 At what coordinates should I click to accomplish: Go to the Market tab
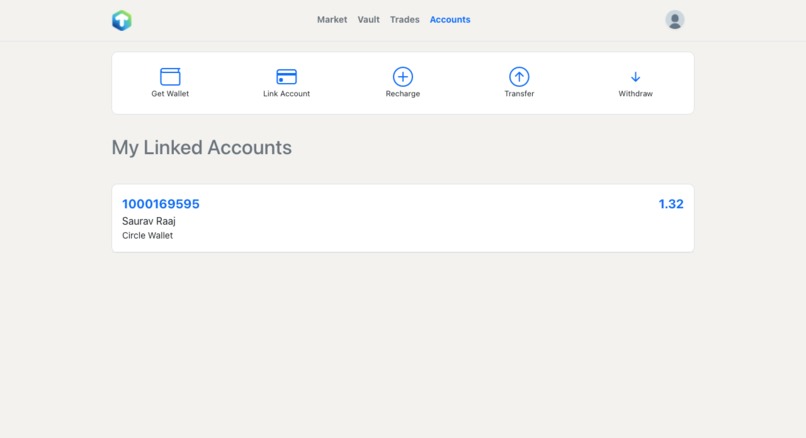coord(332,20)
